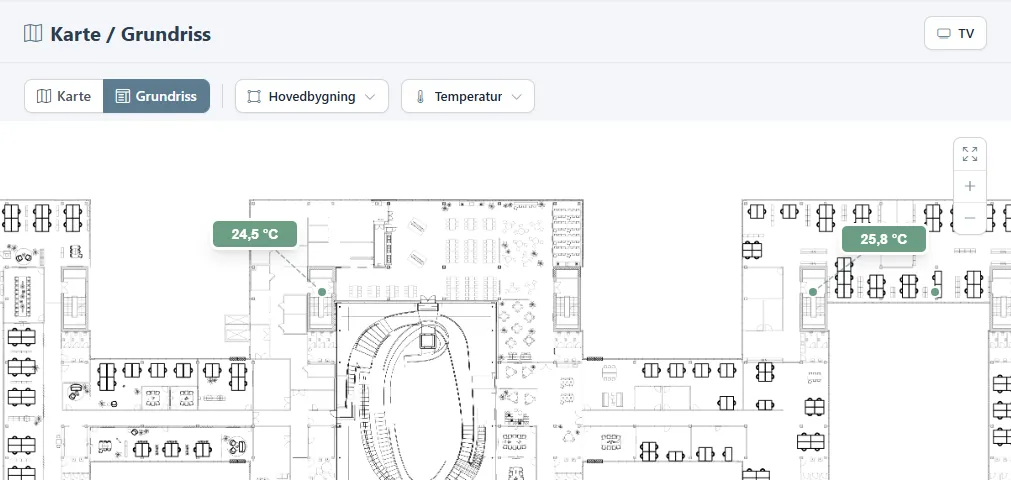
Task: Click the monitor icon in the TV button
Action: [x=944, y=34]
